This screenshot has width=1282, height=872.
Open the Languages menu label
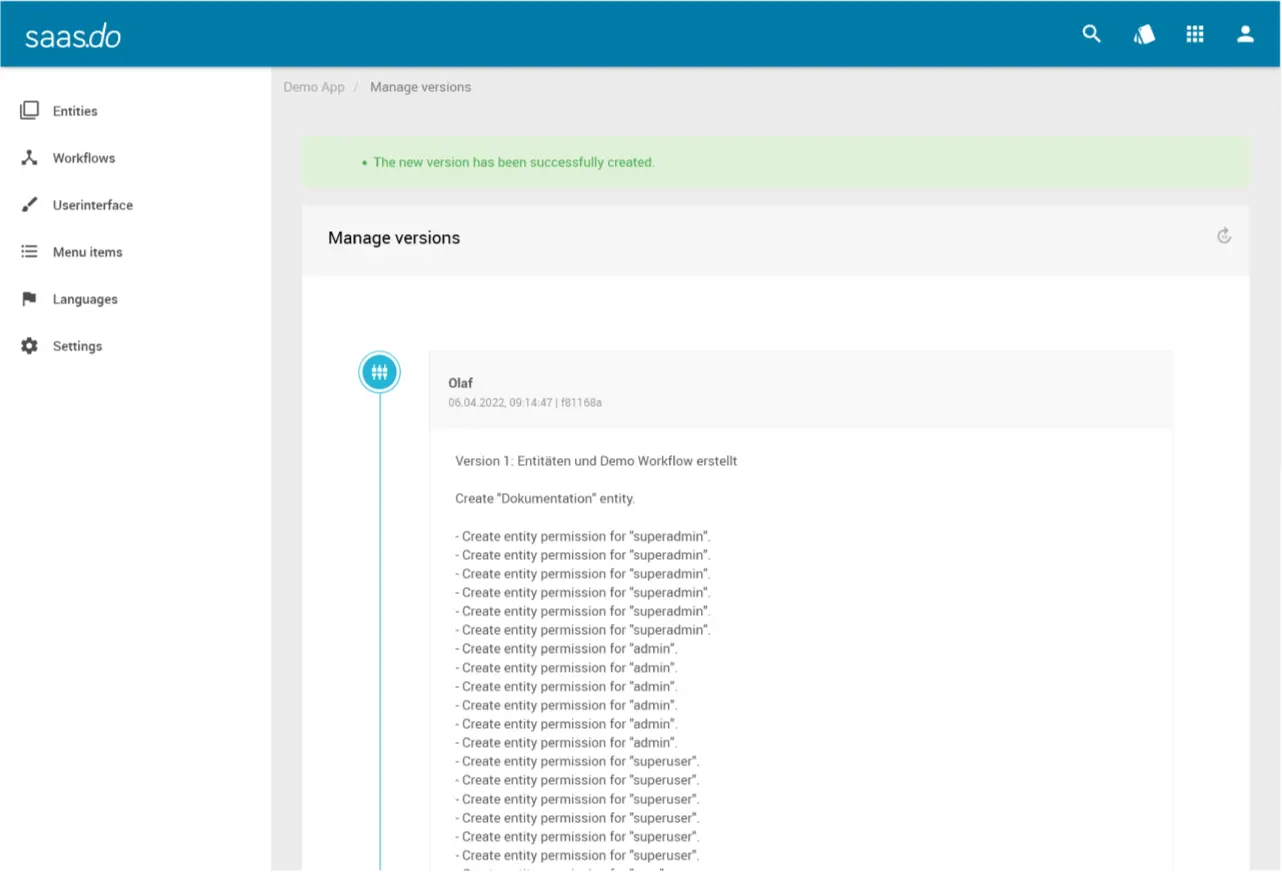tap(85, 299)
